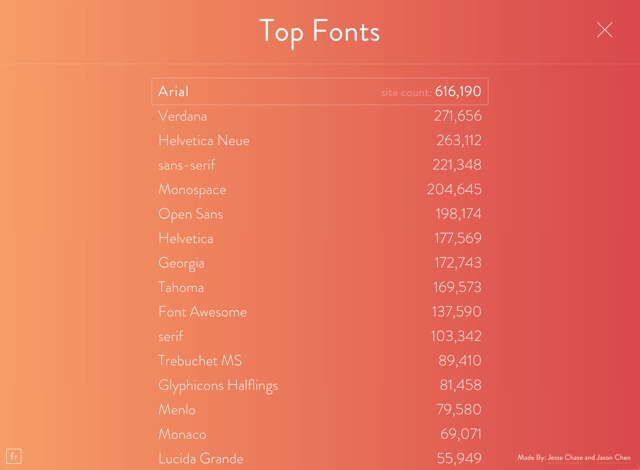Click the 55,949 count value
Image resolution: width=640 pixels, height=470 pixels.
[x=459, y=459]
